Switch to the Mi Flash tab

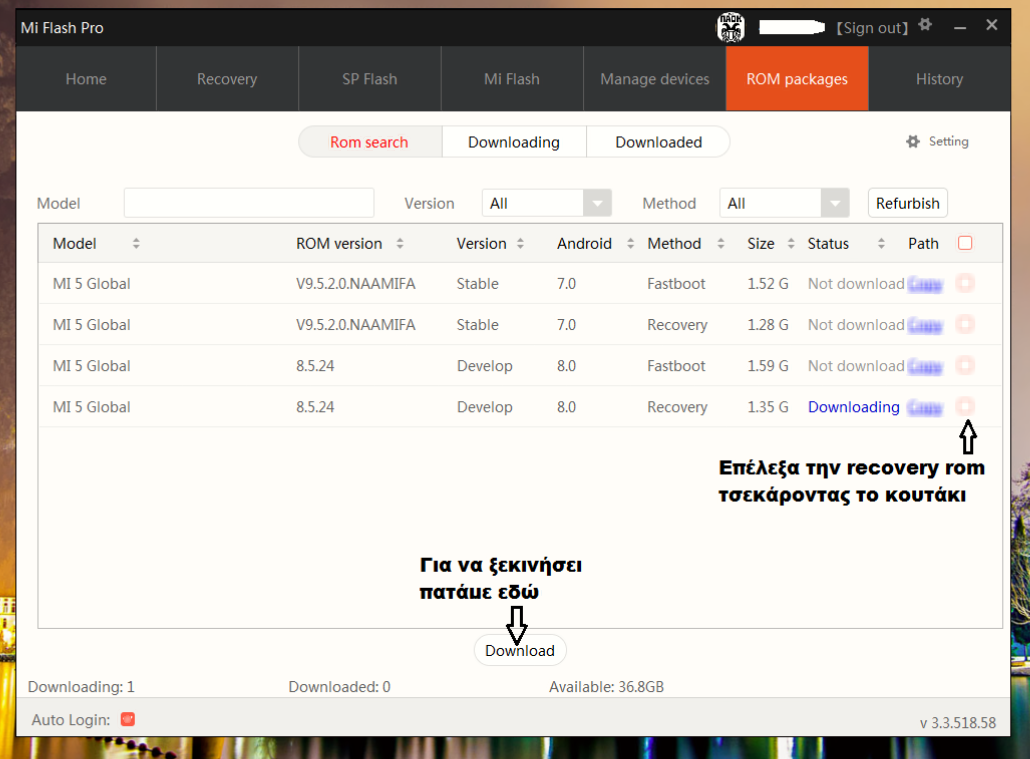click(511, 79)
